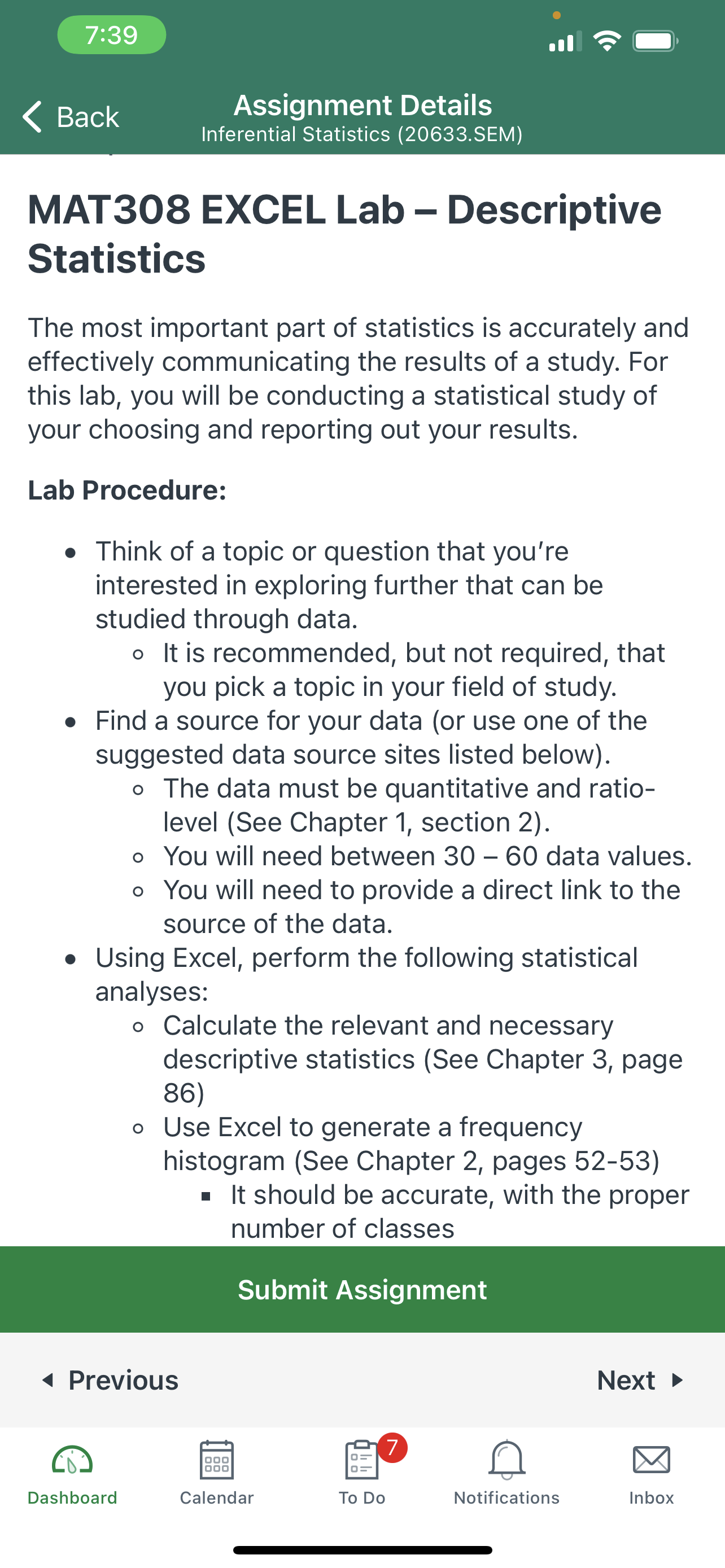Screen dimensions: 725x1568
Task: Tap the Wi-Fi status icon
Action: (x=607, y=41)
